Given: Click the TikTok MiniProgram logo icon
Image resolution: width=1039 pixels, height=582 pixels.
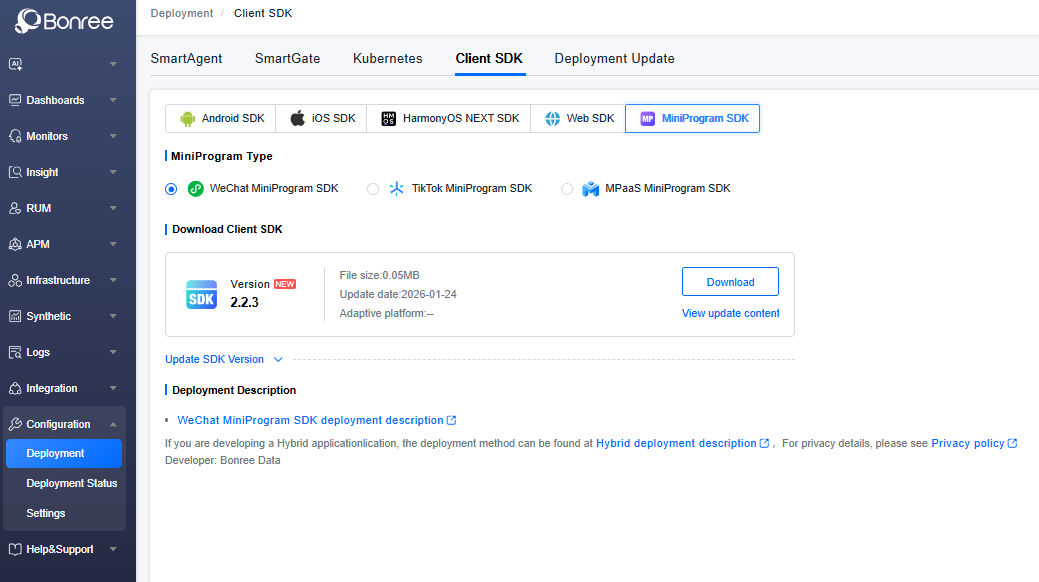Looking at the screenshot, I should (x=396, y=189).
